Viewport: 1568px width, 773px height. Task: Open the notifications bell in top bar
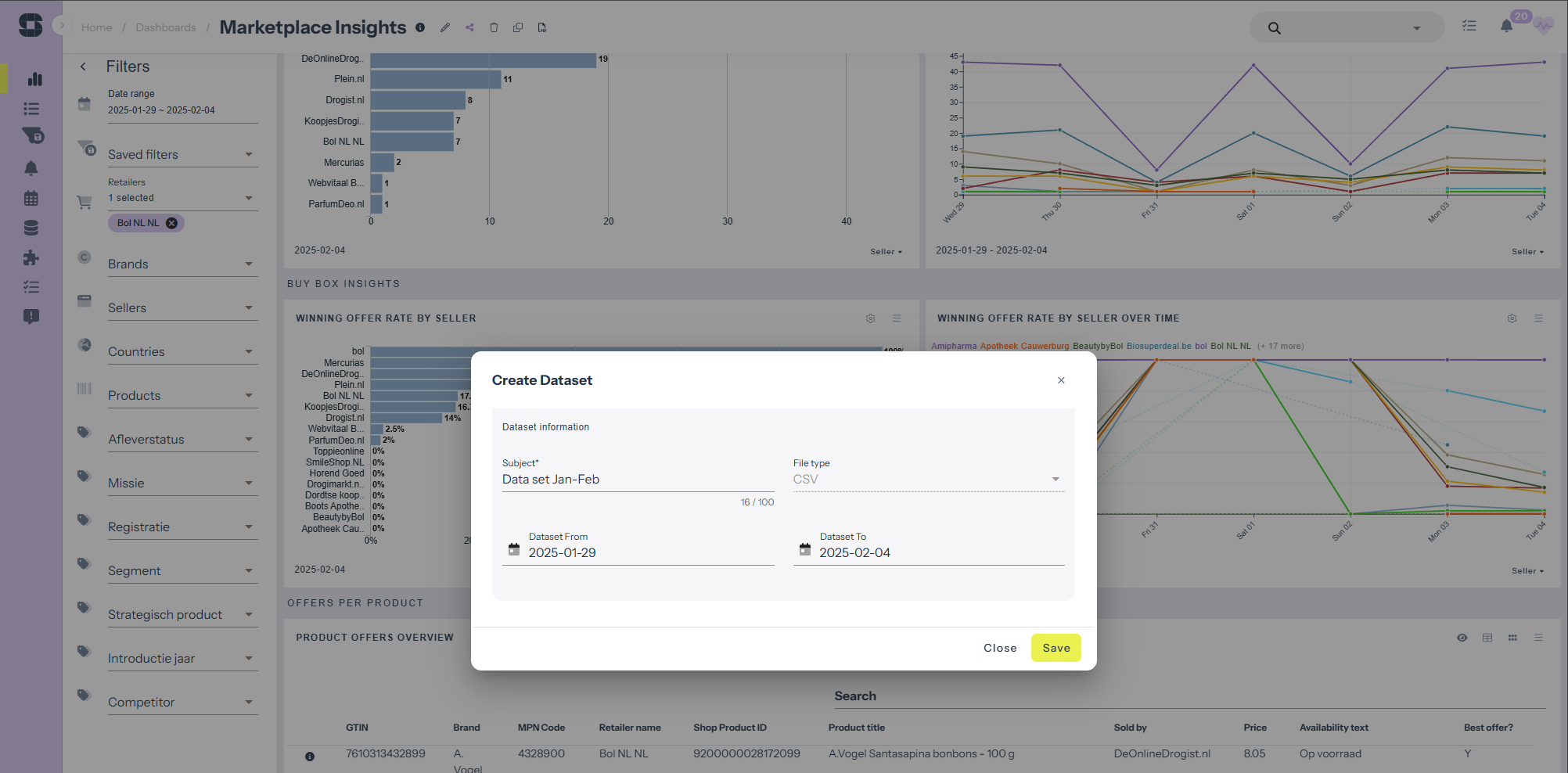1506,27
